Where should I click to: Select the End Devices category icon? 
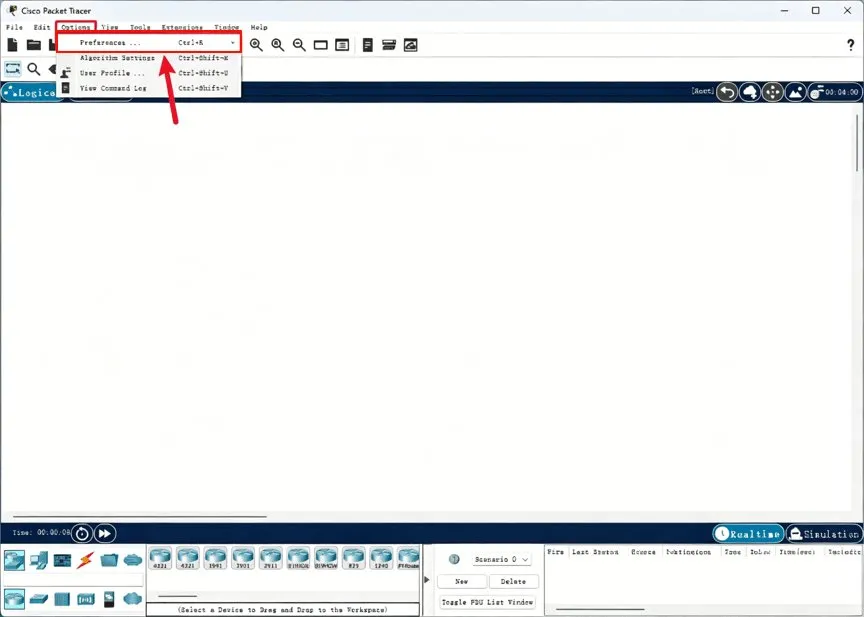pyautogui.click(x=39, y=560)
